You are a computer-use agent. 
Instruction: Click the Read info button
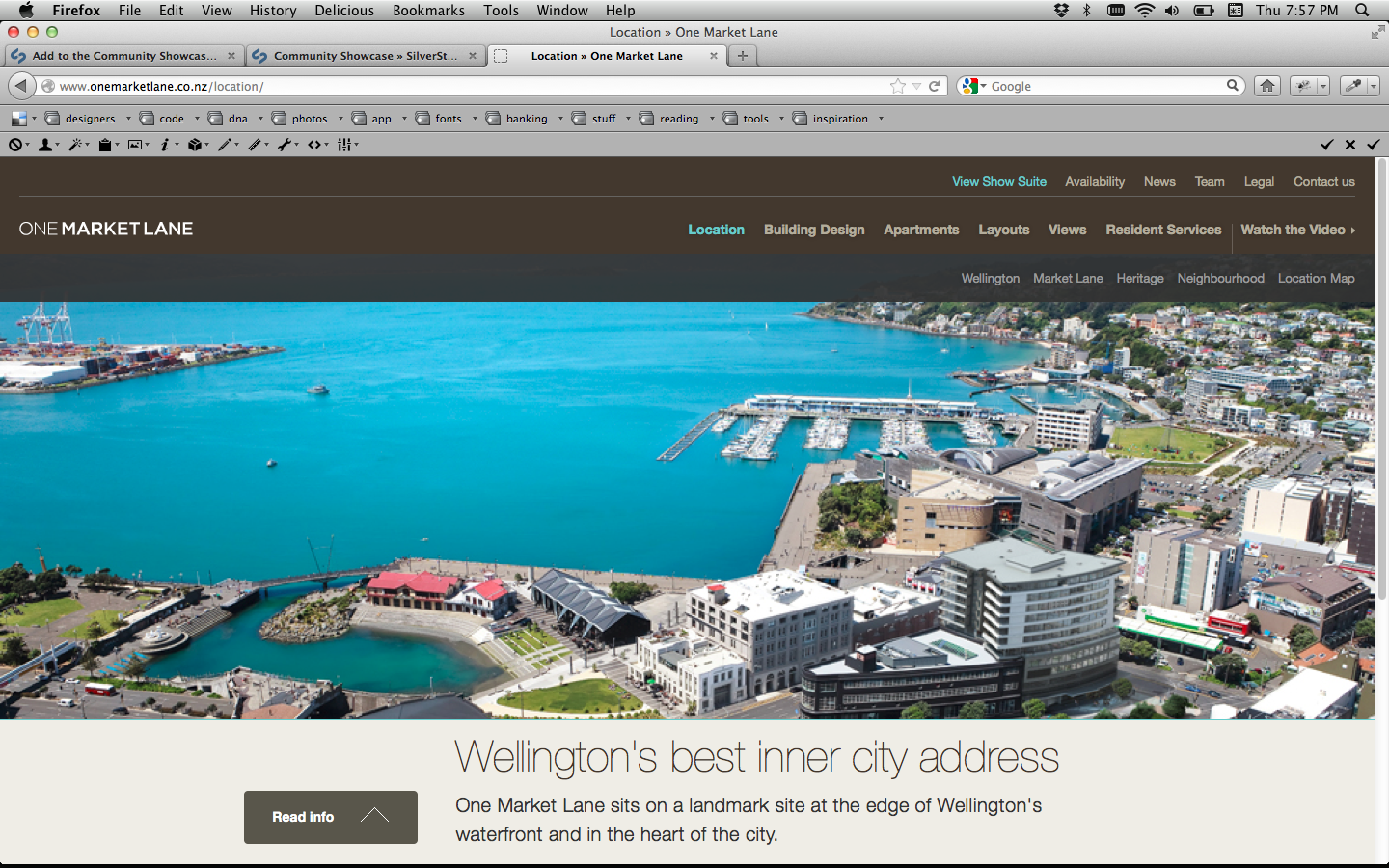coord(331,817)
